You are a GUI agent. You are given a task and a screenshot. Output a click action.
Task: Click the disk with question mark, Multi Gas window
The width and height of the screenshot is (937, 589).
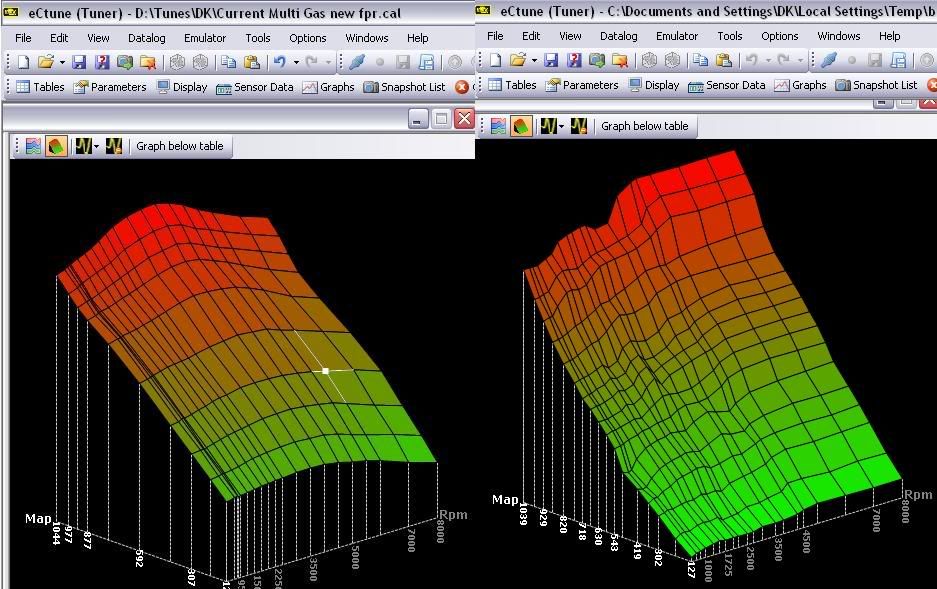click(102, 62)
